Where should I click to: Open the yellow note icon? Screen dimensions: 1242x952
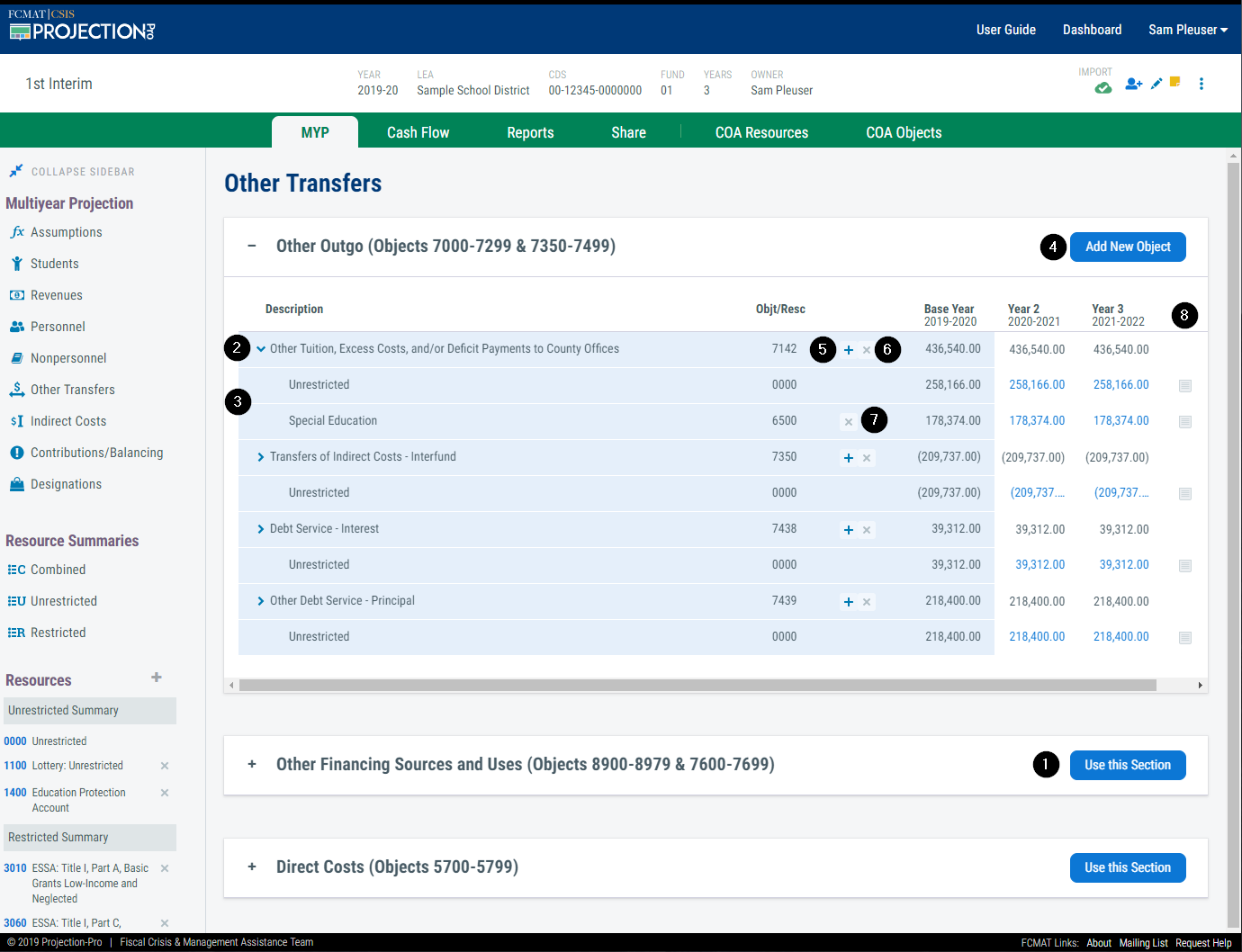click(x=1175, y=82)
